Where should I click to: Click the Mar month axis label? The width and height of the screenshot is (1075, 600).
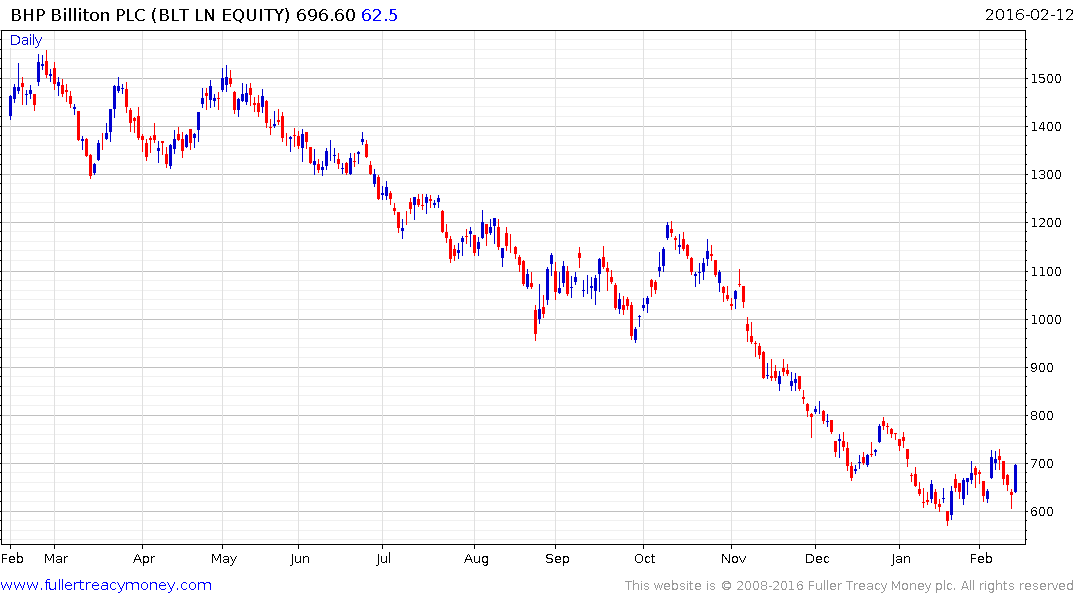click(56, 558)
